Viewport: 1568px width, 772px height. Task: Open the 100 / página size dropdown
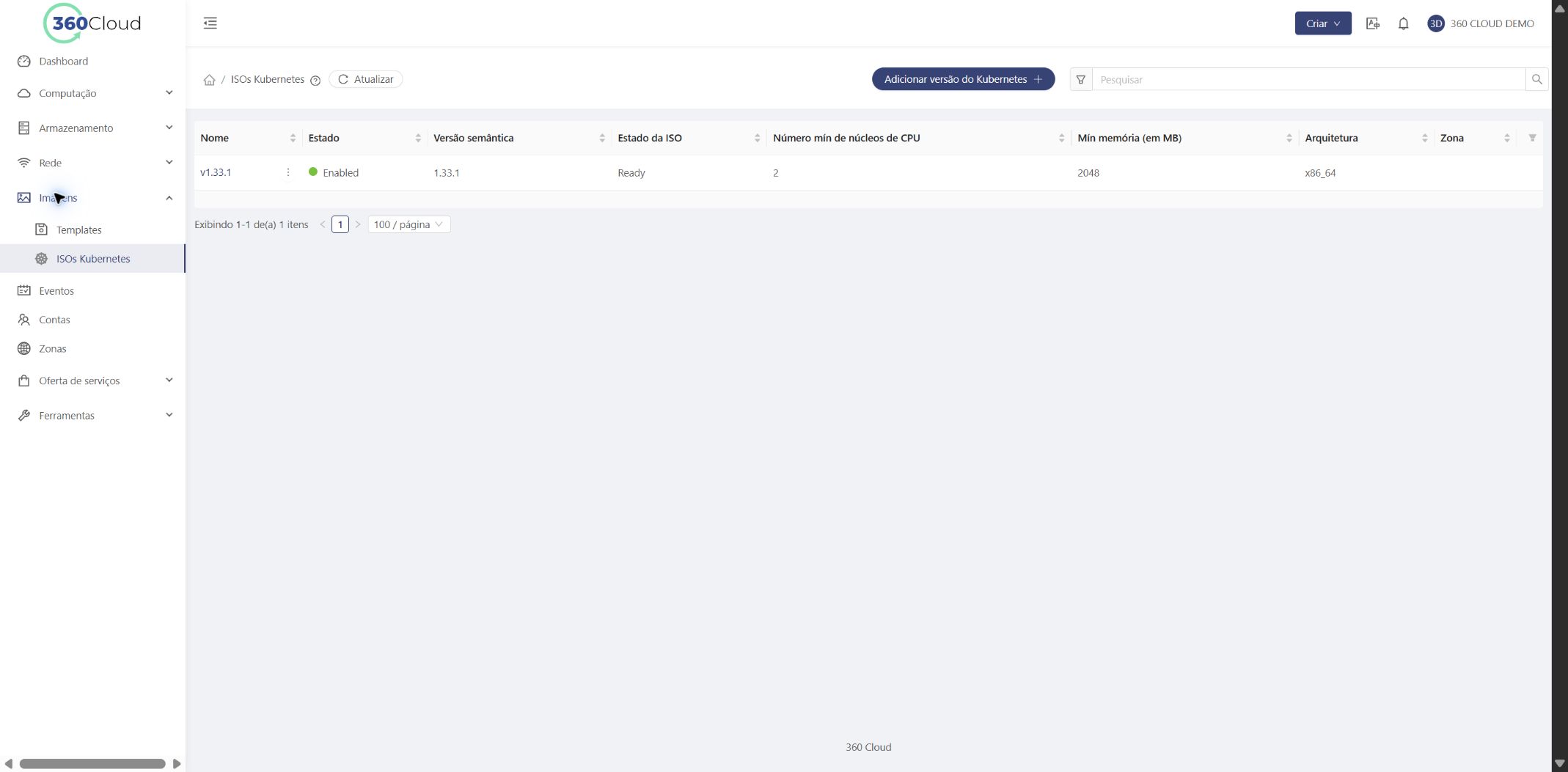click(x=409, y=224)
